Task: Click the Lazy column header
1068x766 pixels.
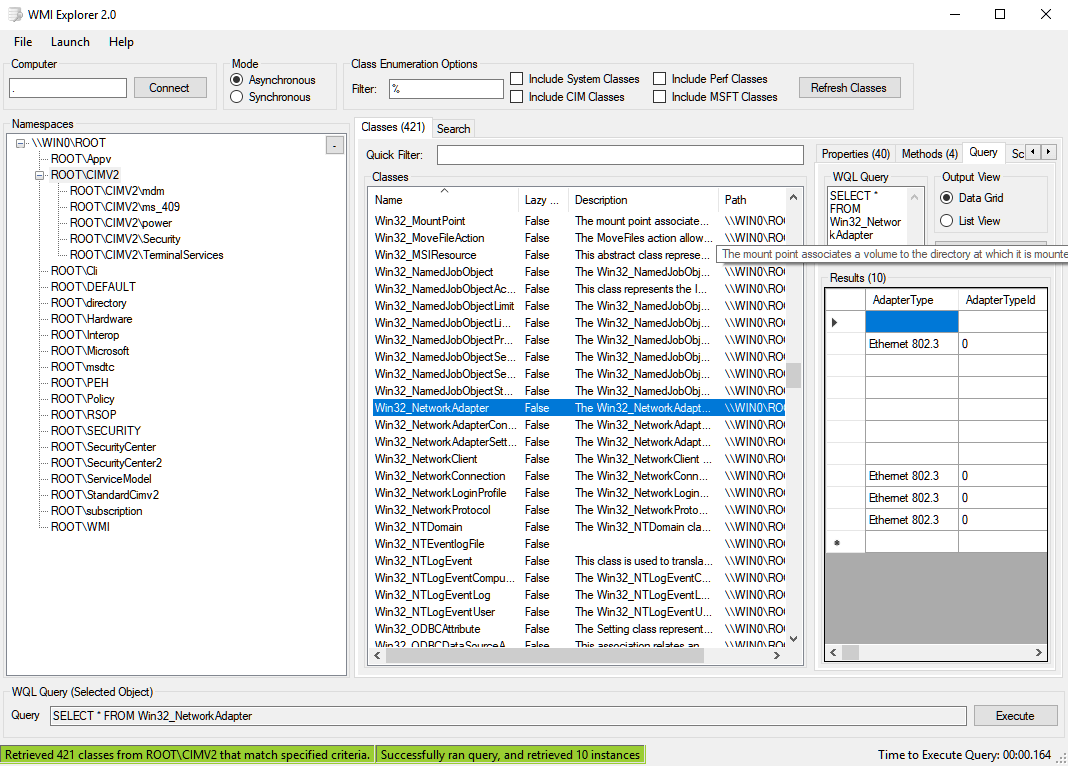Action: click(543, 200)
